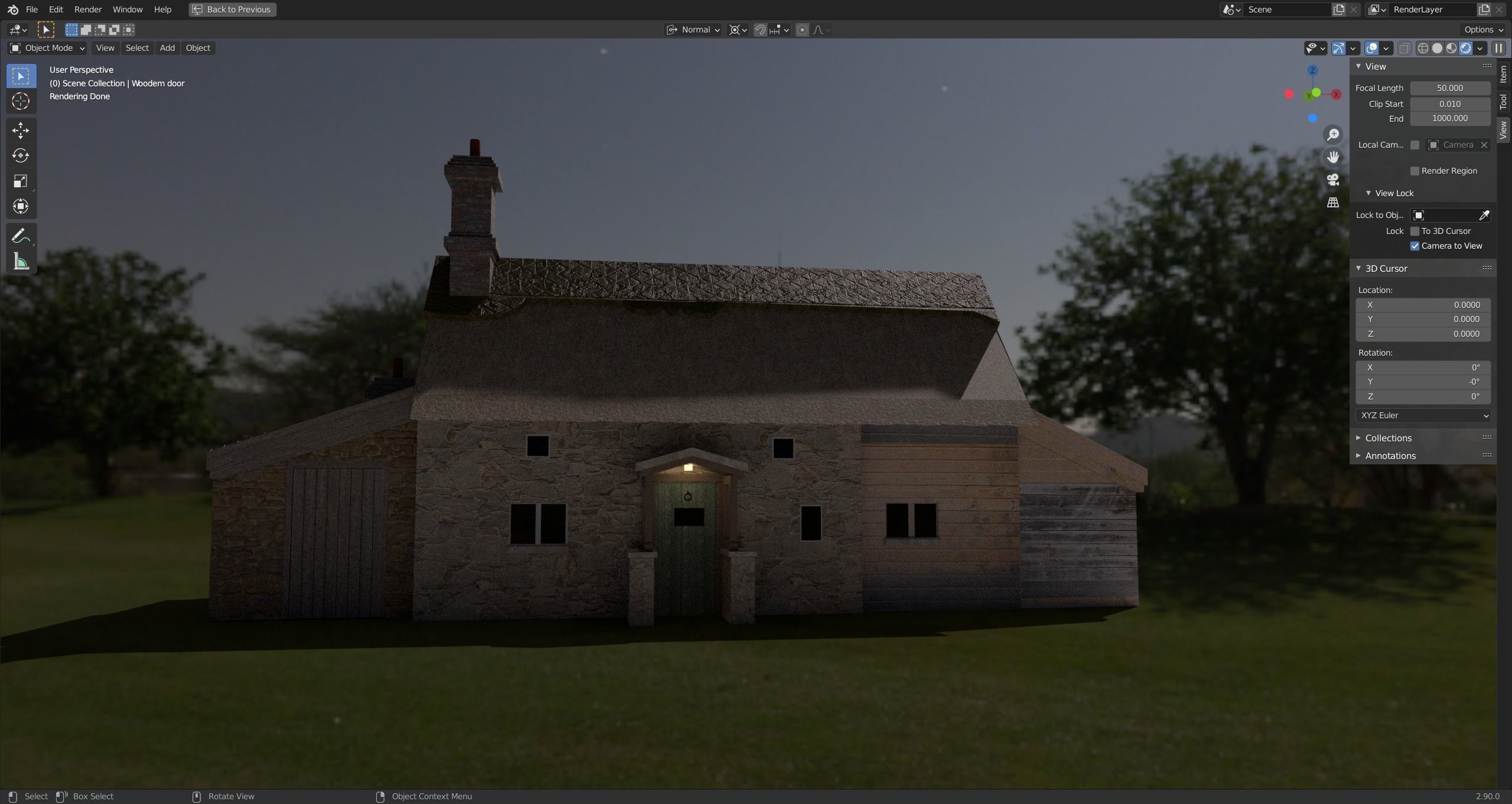Screen dimensions: 1512x804
Task: Choose the Move tool
Action: click(x=21, y=130)
